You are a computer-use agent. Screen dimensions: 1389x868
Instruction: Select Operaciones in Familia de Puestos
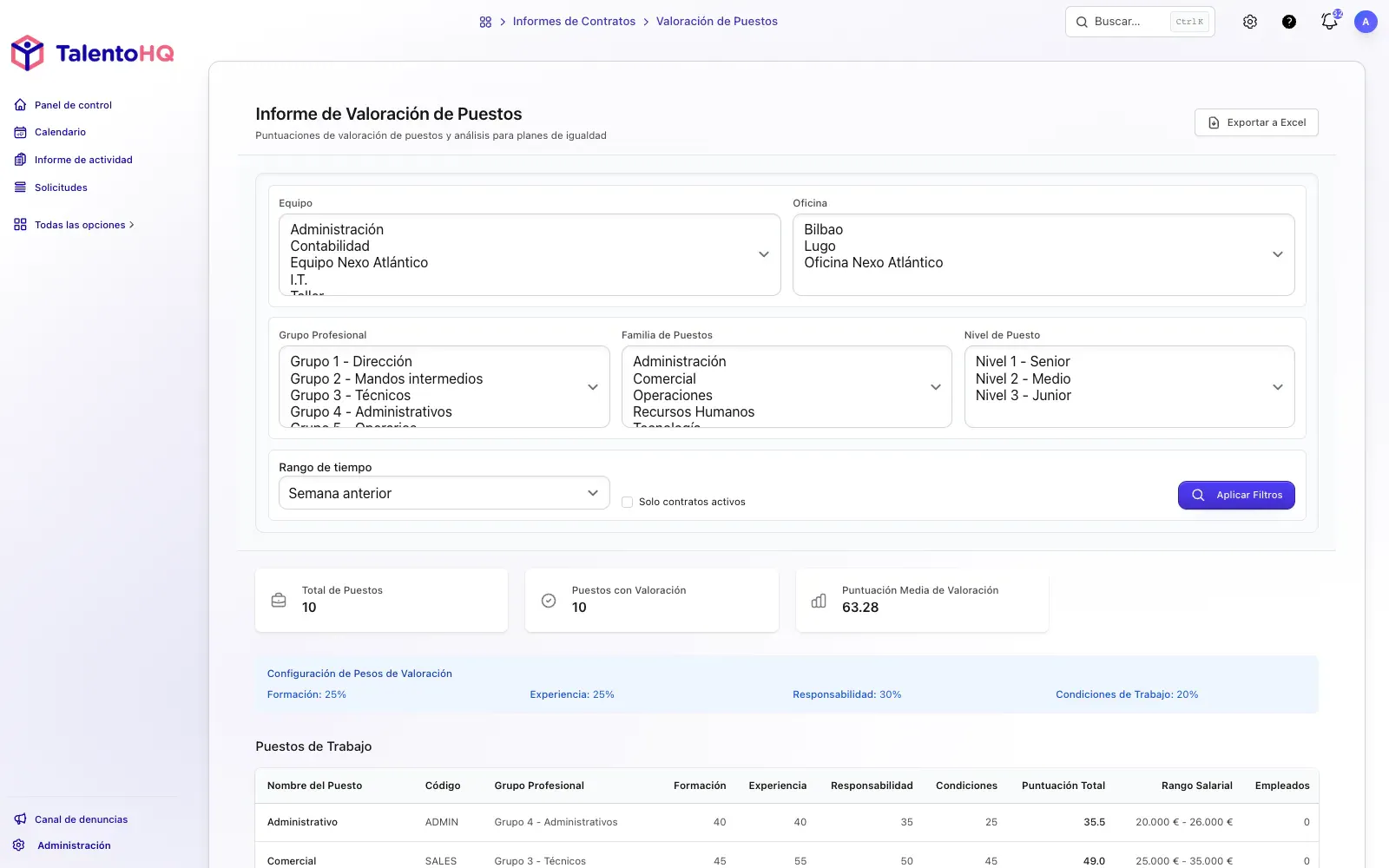(x=673, y=395)
